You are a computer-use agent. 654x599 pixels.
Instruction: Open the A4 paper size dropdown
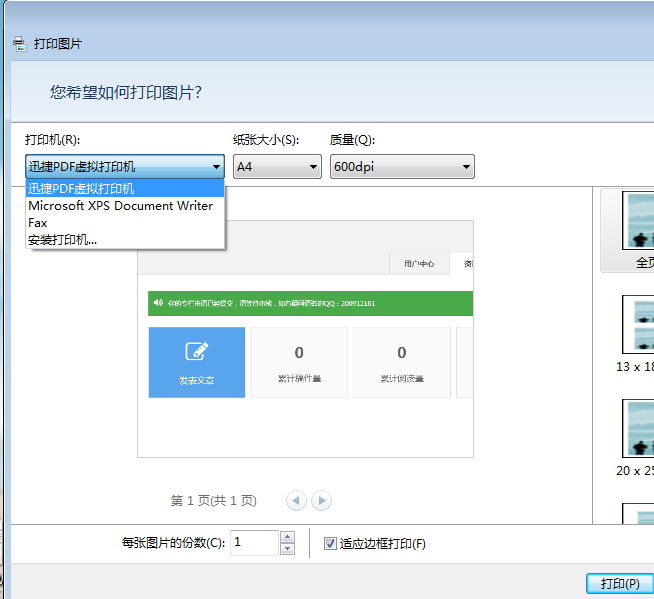coord(277,166)
